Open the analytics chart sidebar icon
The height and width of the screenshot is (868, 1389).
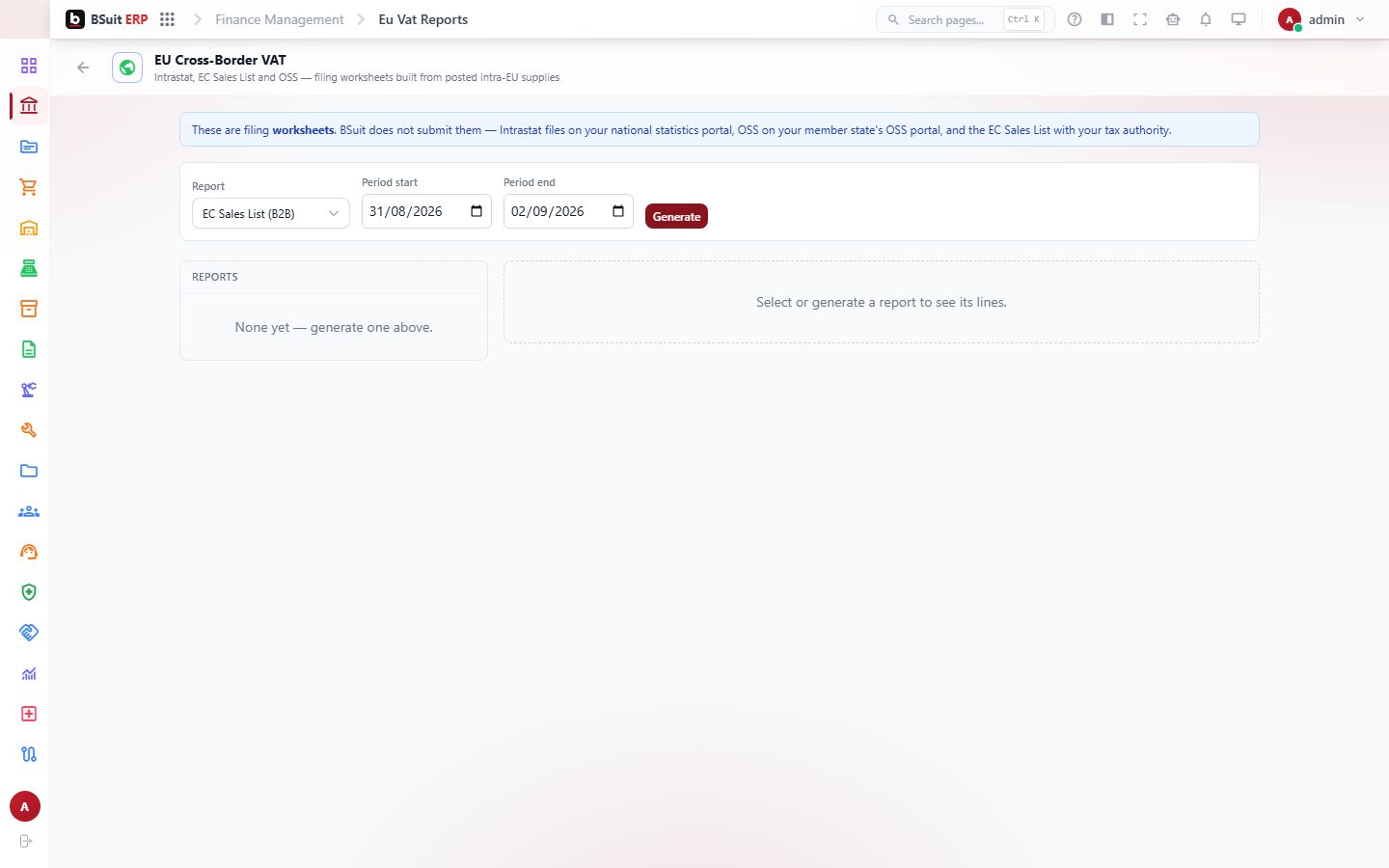[29, 673]
